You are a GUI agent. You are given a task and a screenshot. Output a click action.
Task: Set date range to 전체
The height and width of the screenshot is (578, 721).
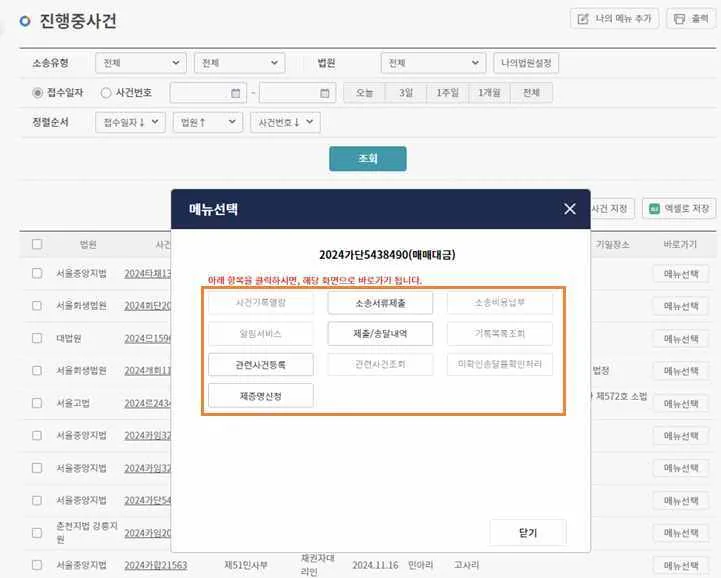(531, 93)
